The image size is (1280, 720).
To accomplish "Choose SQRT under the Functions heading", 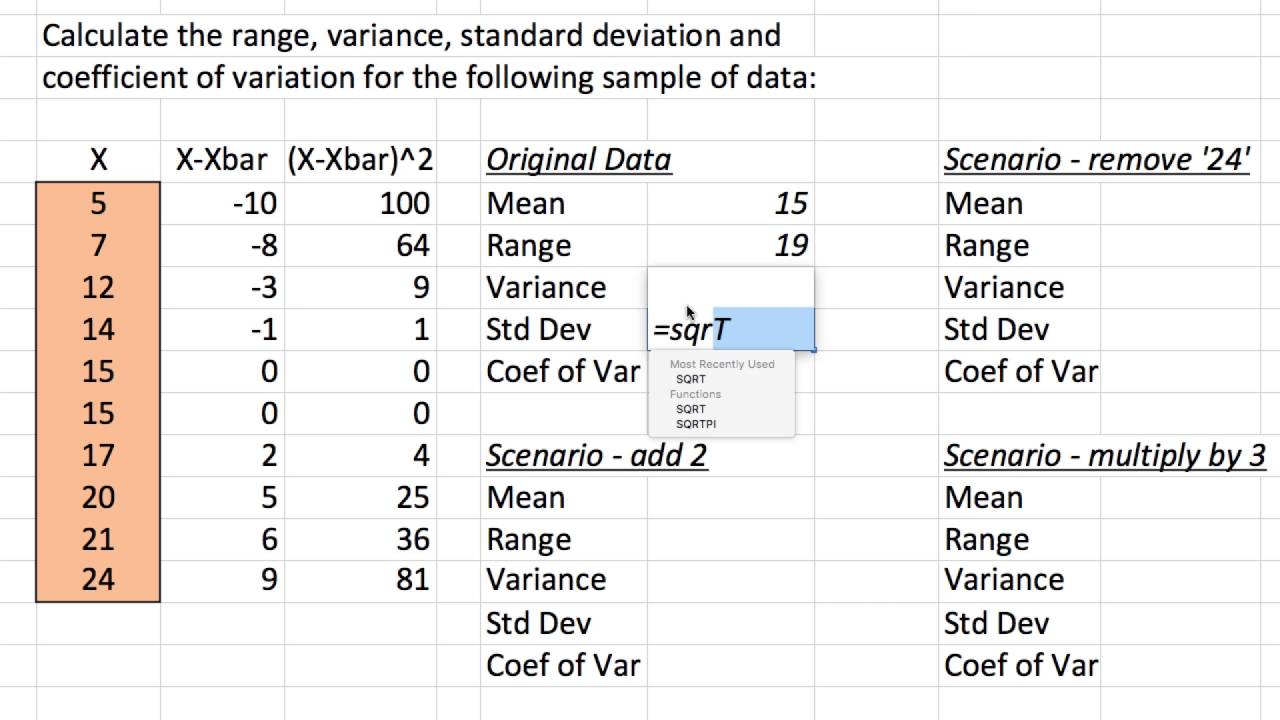I will pyautogui.click(x=691, y=409).
